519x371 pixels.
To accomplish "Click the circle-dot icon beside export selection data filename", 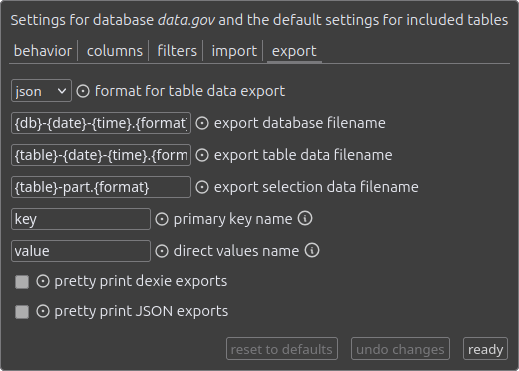I will (x=202, y=187).
